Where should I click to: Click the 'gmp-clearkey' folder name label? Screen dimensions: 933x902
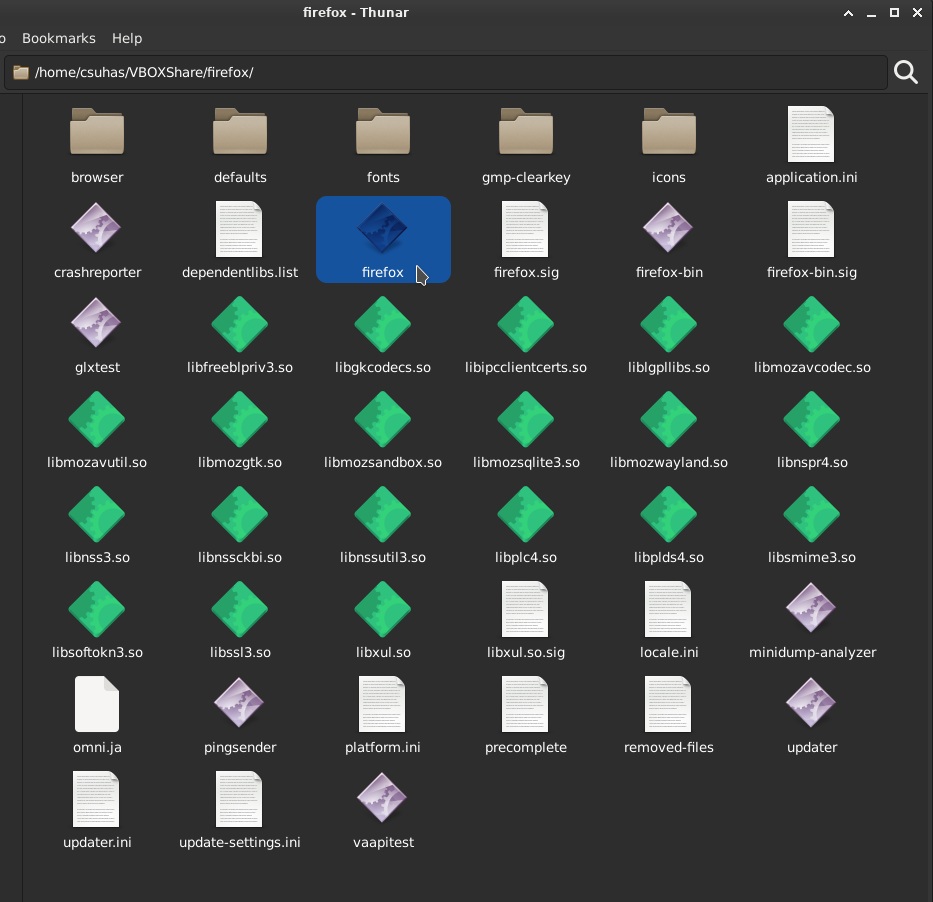pyautogui.click(x=526, y=178)
